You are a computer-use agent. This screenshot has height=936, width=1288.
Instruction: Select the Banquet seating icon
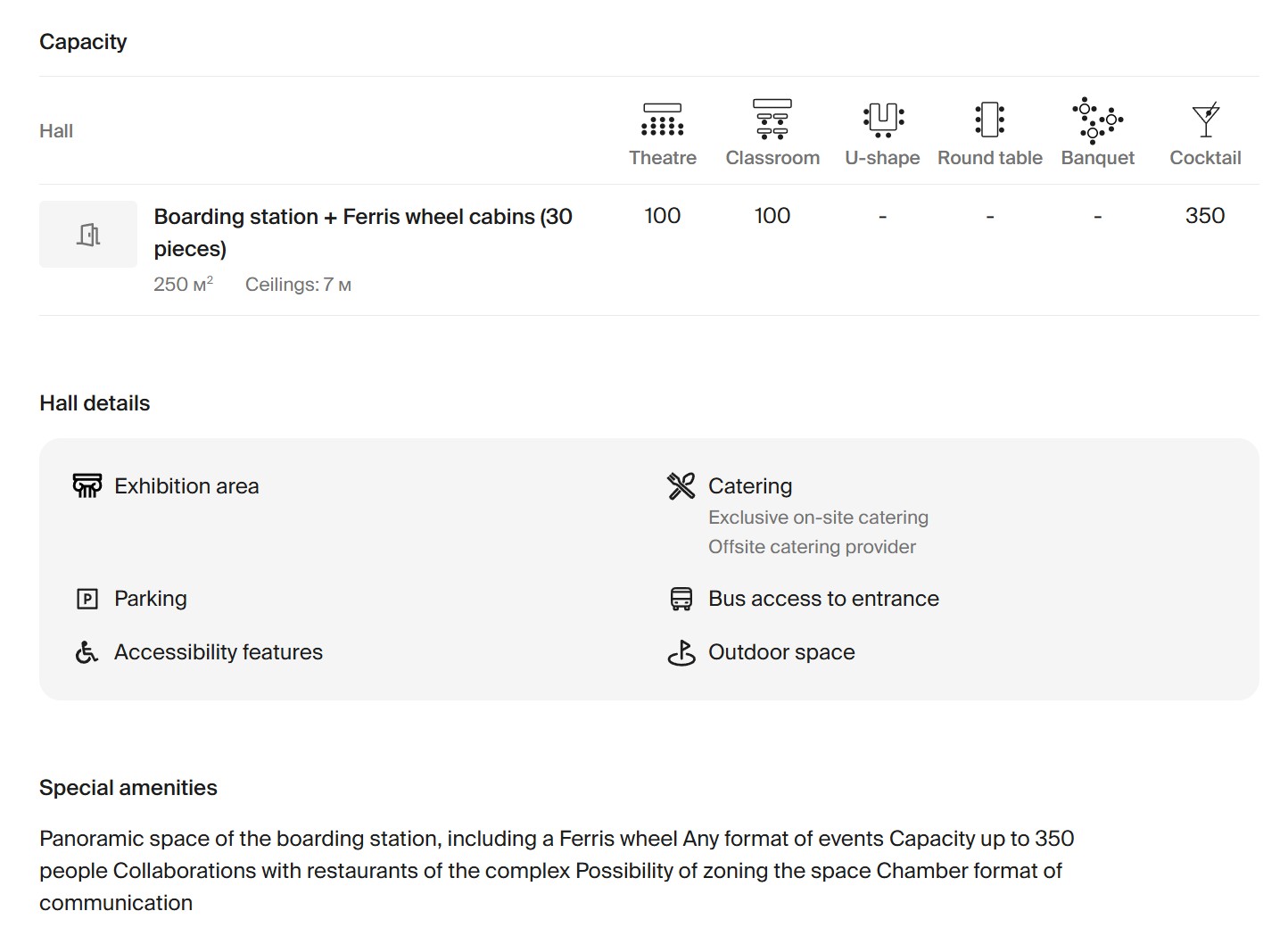1097,120
